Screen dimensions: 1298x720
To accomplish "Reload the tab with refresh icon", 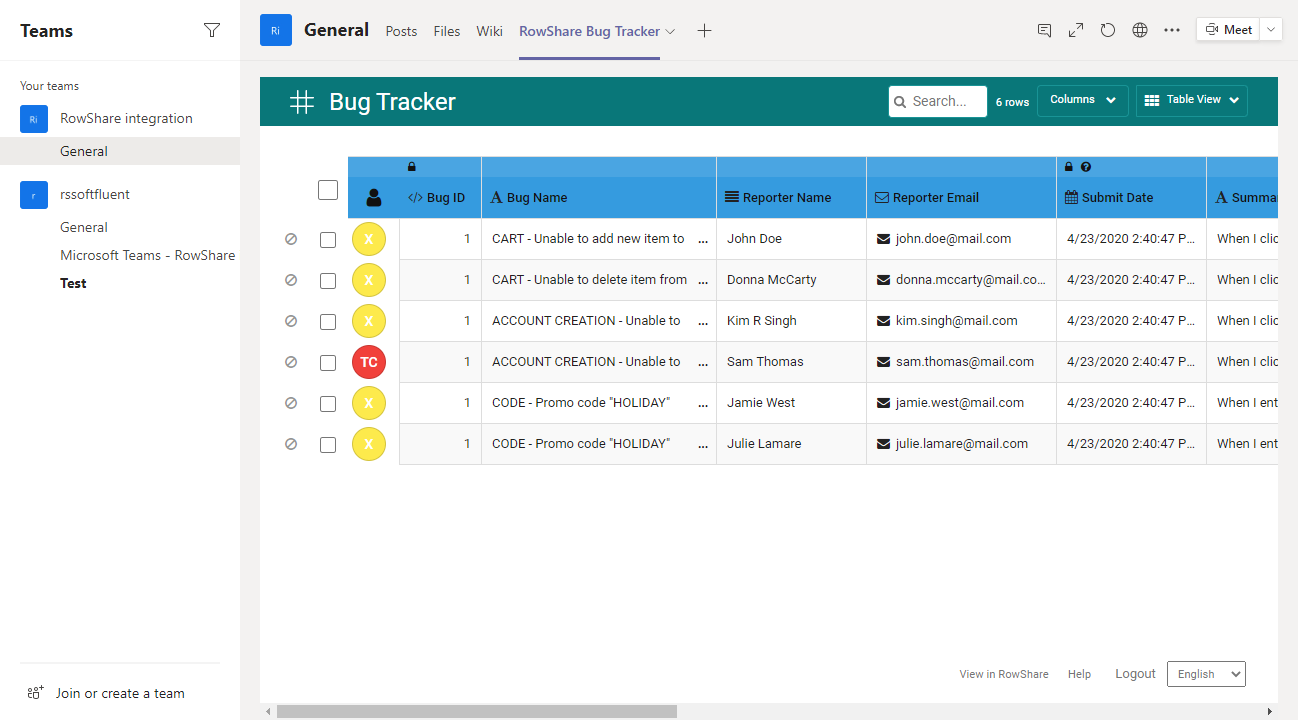I will click(1108, 30).
